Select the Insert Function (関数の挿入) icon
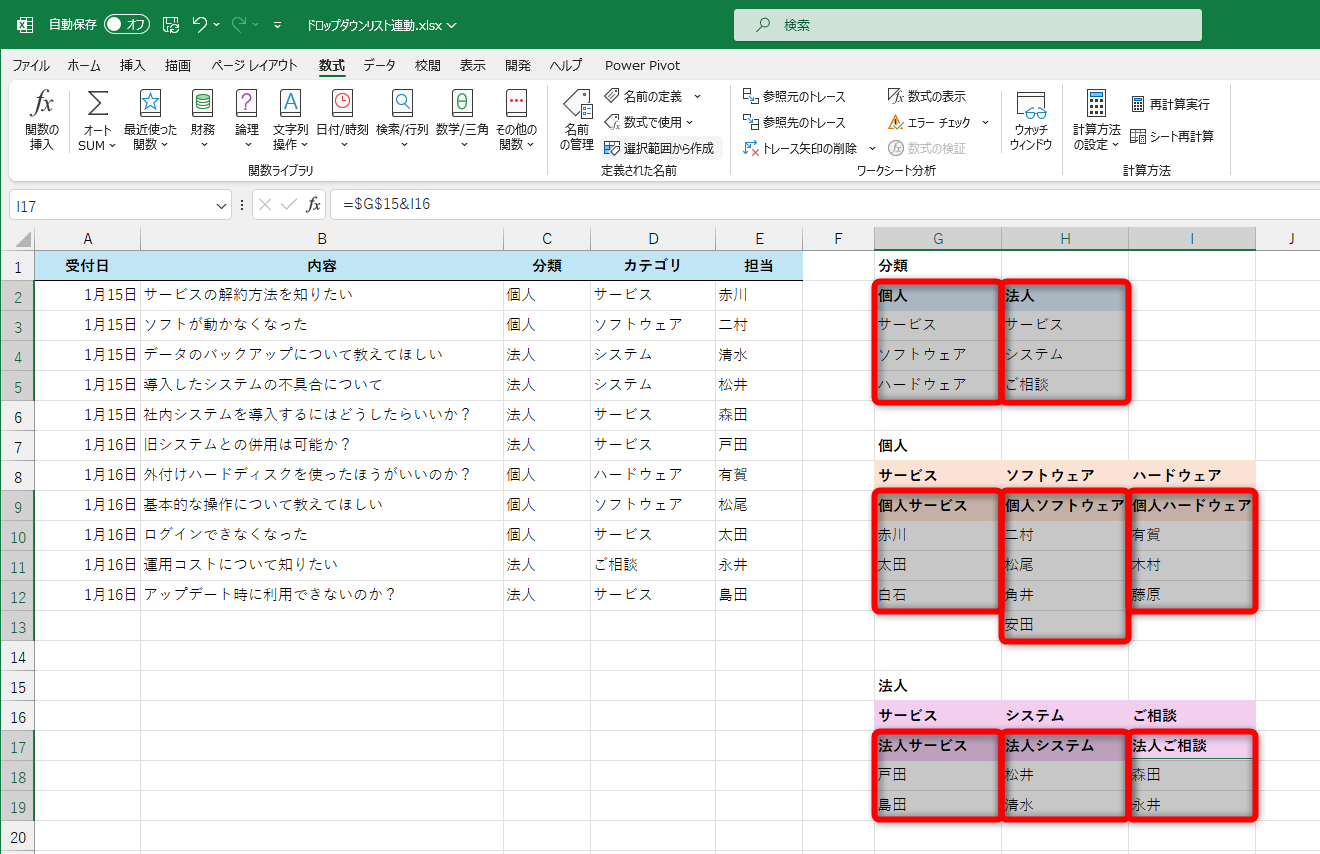Image resolution: width=1320 pixels, height=854 pixels. pos(42,118)
